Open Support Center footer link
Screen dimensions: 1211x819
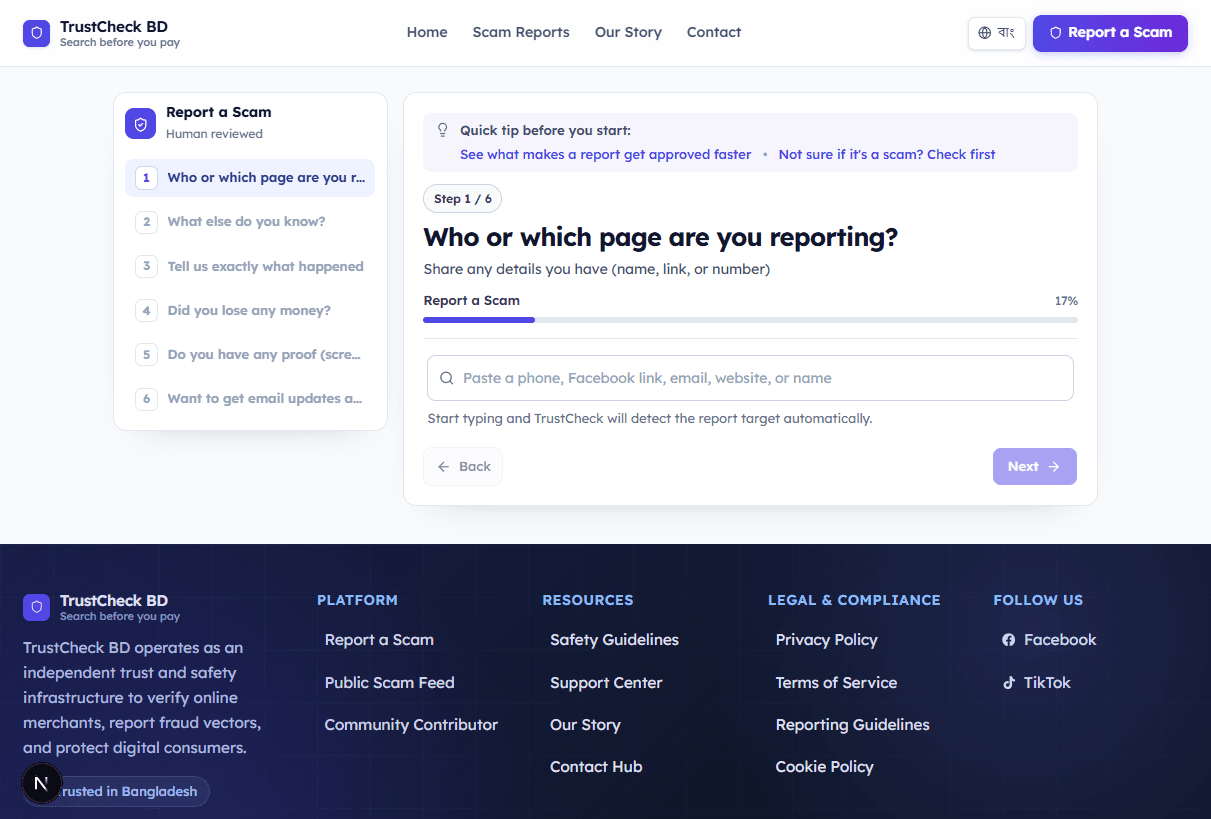[x=606, y=683]
